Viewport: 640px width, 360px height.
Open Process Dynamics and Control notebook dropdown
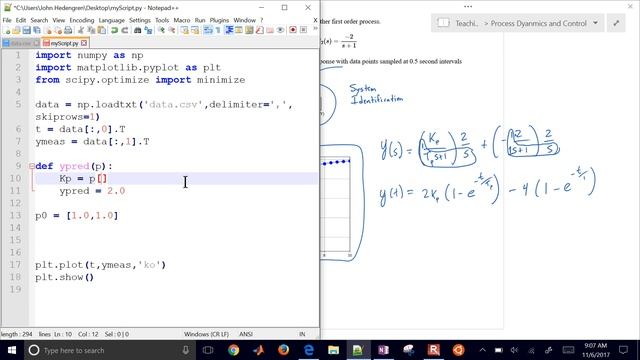596,23
